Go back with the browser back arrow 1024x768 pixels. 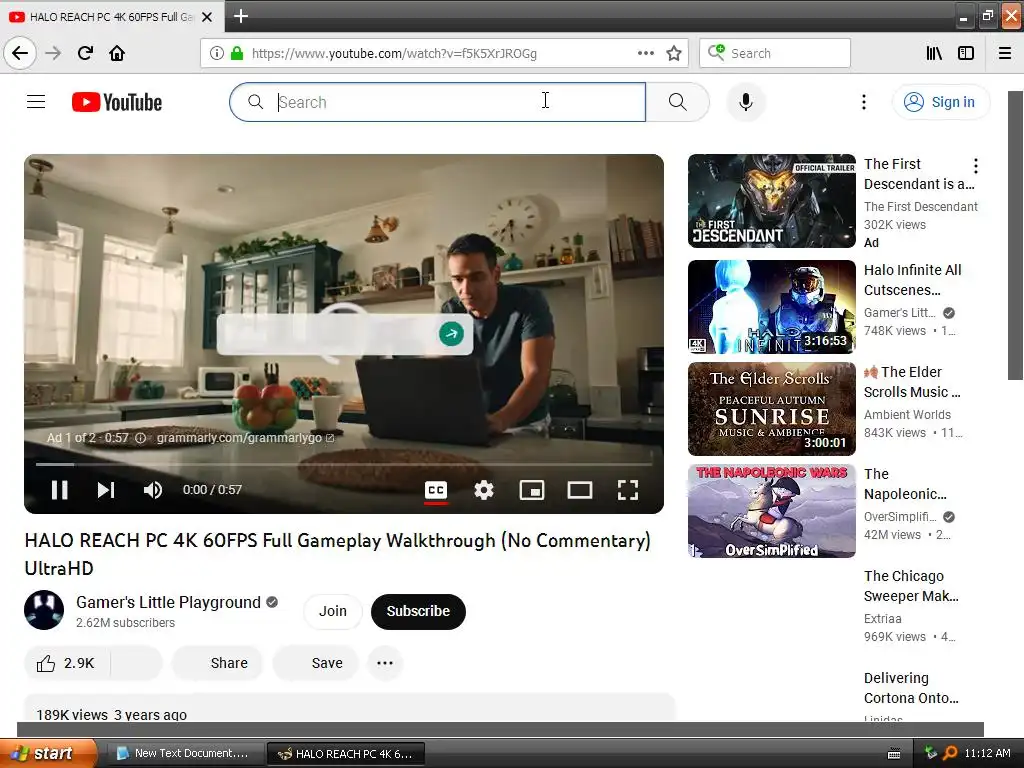(x=20, y=53)
